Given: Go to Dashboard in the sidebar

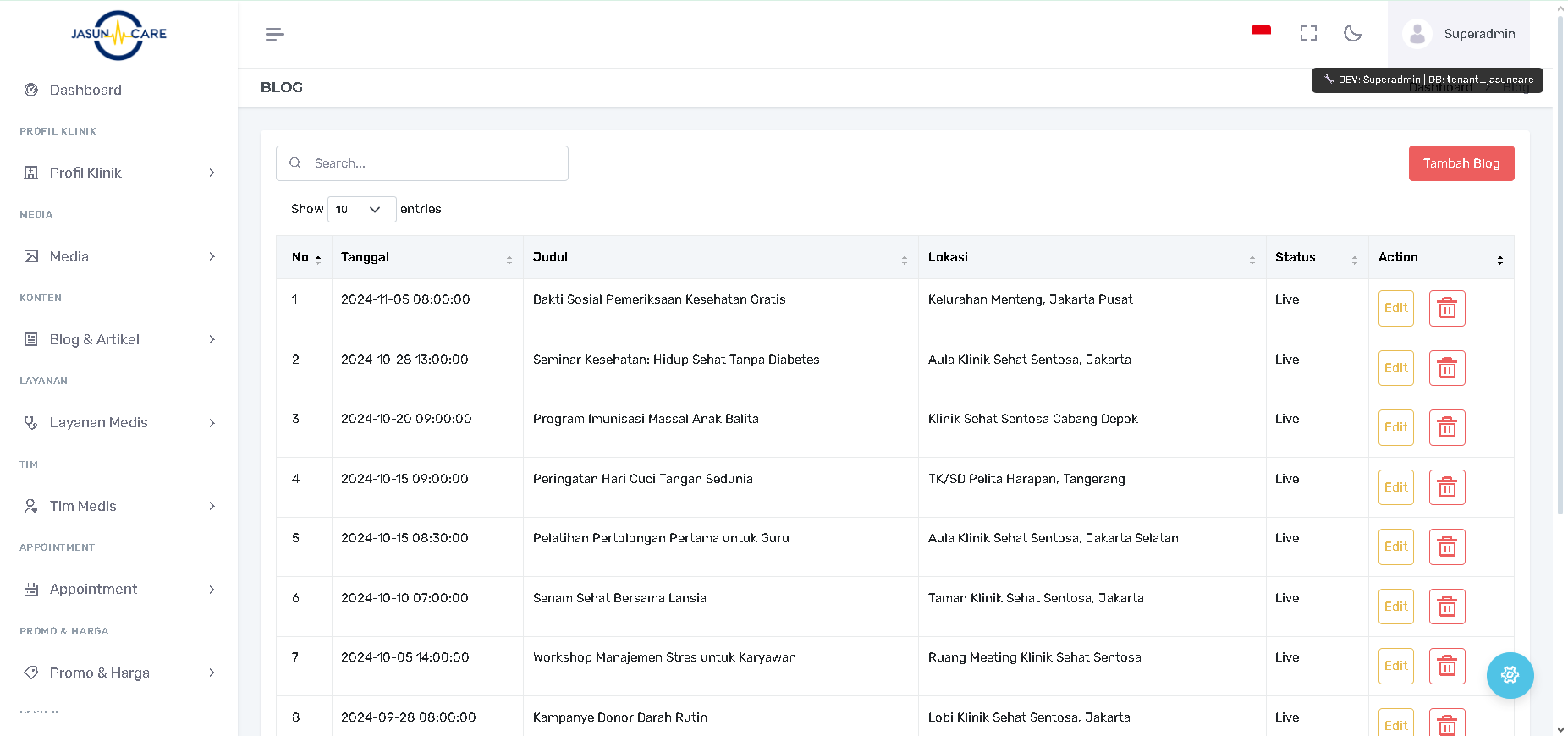Looking at the screenshot, I should (85, 90).
